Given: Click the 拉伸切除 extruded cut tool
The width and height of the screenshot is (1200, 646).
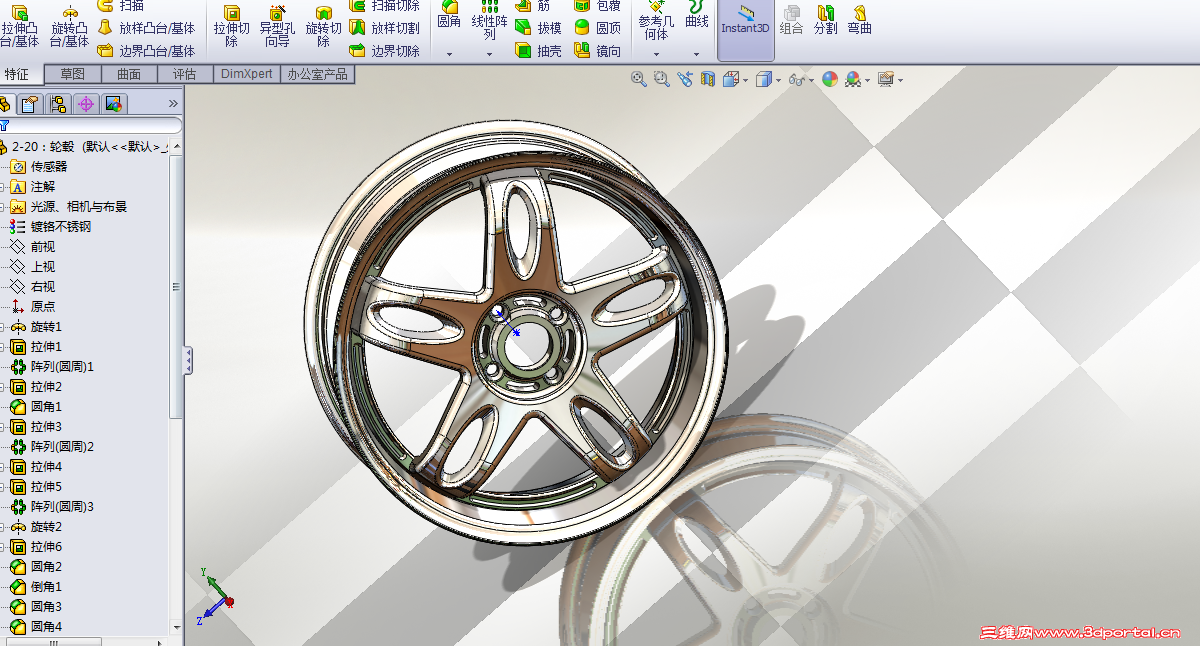Looking at the screenshot, I should tap(231, 26).
